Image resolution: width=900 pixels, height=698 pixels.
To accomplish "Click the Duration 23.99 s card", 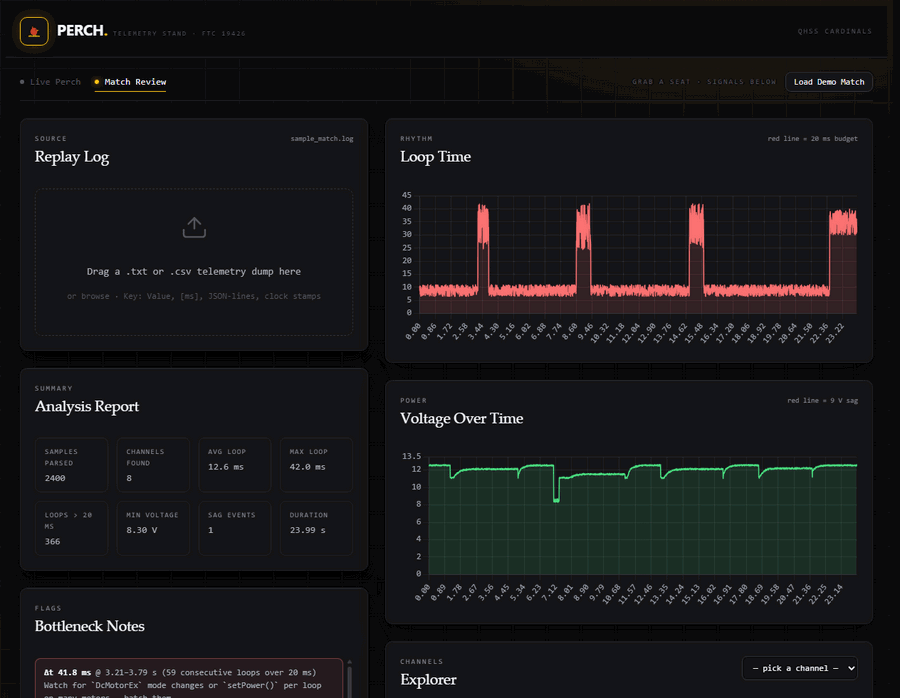I will (x=316, y=528).
